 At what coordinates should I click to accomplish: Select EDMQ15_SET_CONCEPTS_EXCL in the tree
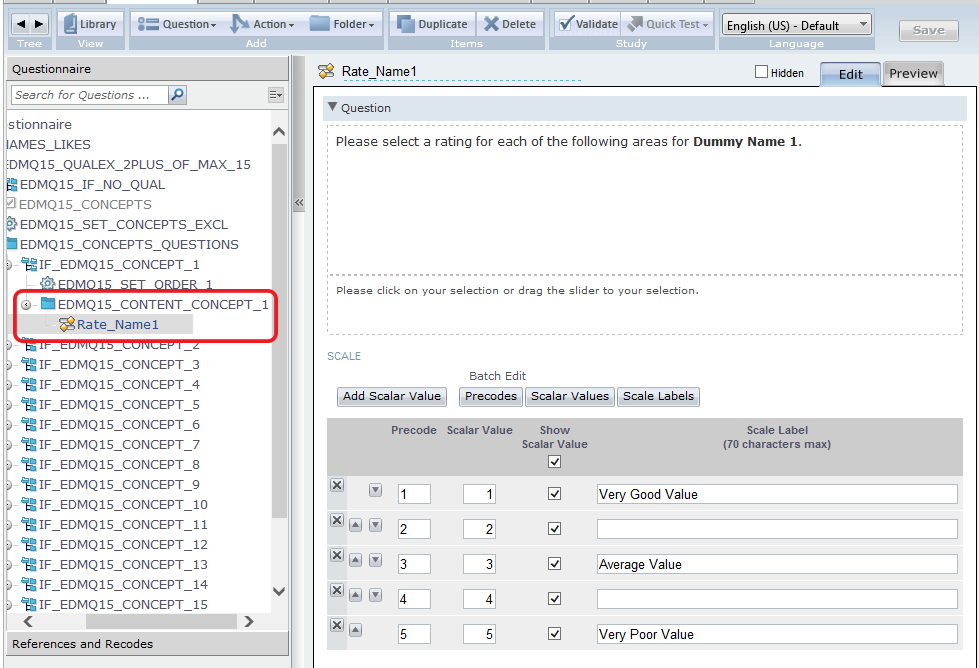point(124,225)
